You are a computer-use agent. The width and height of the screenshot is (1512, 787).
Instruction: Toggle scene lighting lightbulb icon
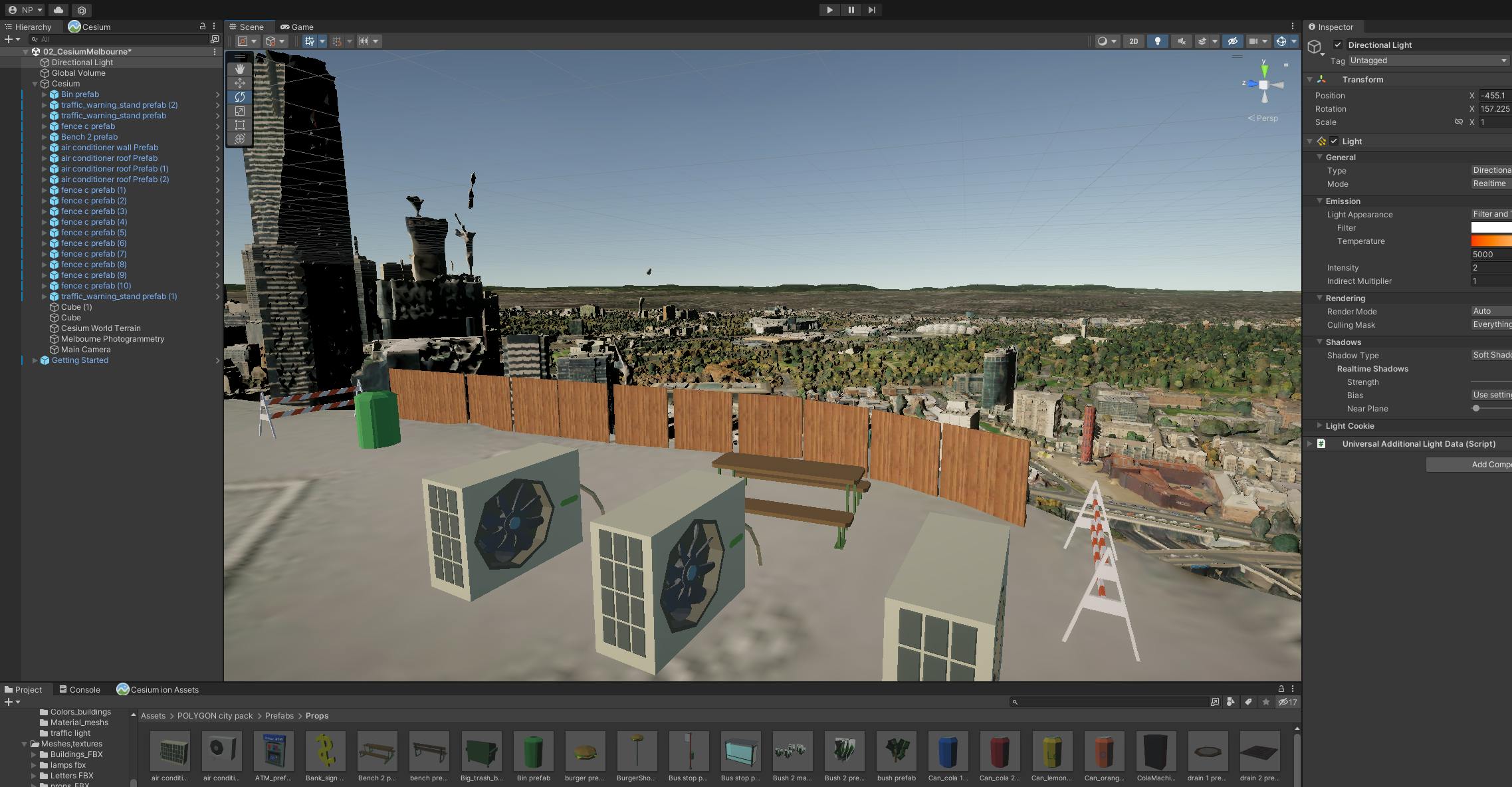(1157, 41)
